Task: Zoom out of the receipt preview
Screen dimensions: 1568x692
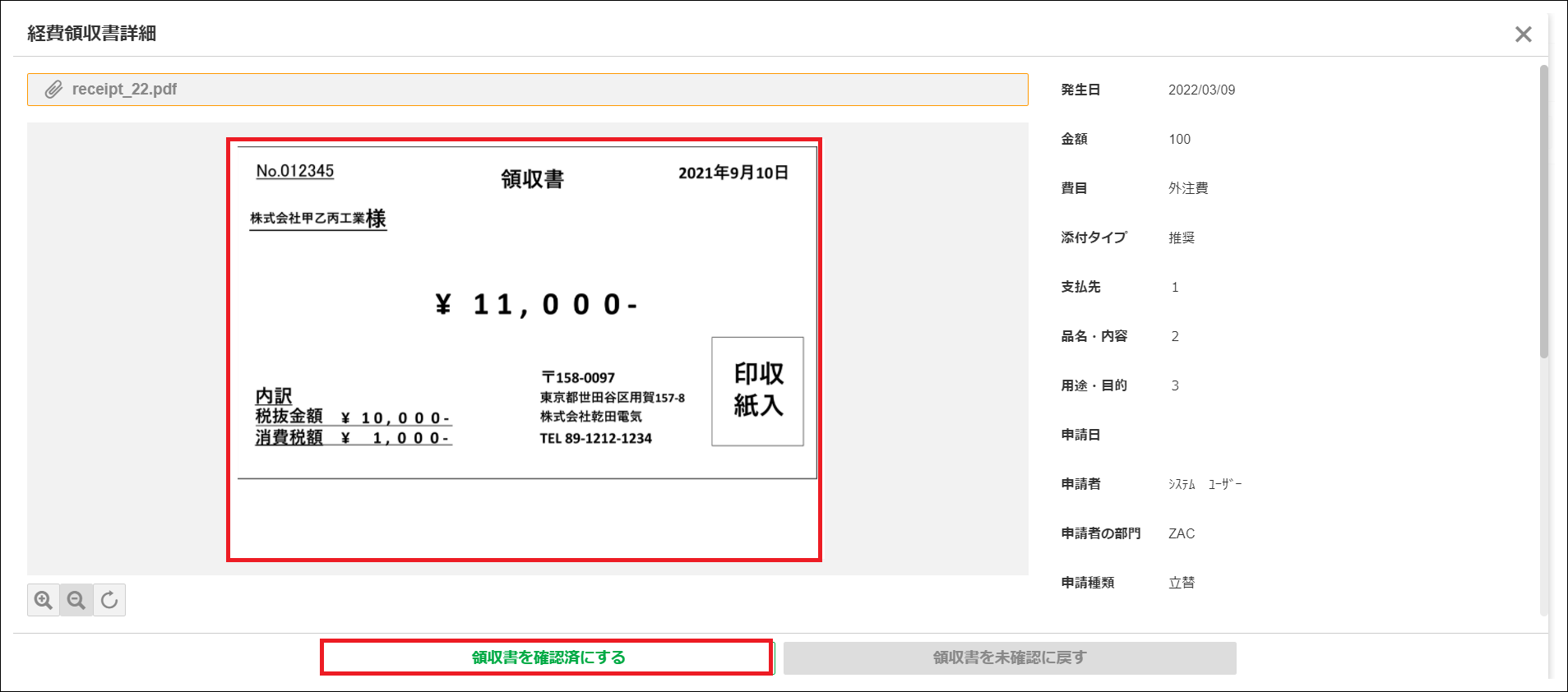Action: tap(76, 600)
